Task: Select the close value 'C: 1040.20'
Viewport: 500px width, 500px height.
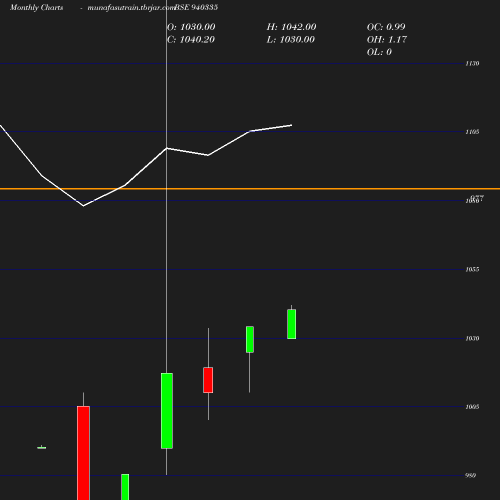Action: click(191, 39)
